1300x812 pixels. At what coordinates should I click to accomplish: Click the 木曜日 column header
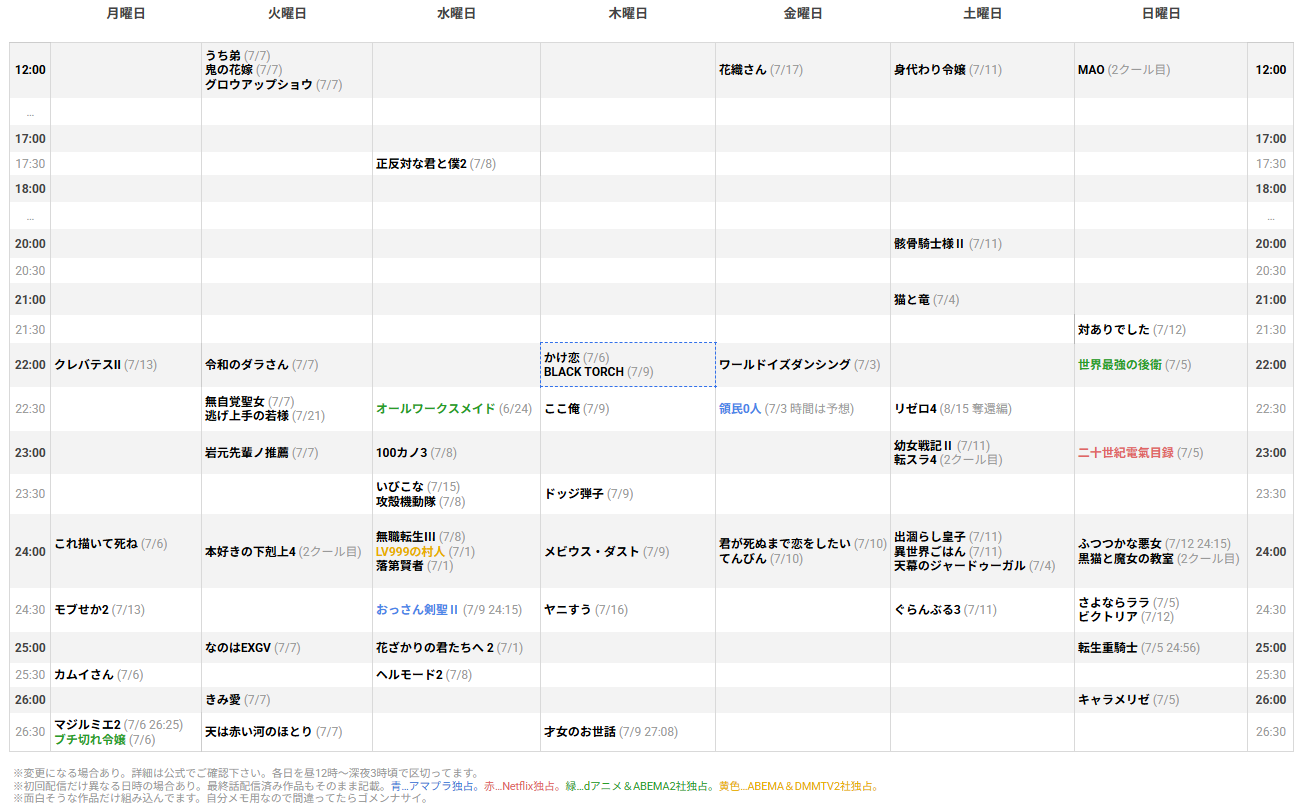(628, 14)
